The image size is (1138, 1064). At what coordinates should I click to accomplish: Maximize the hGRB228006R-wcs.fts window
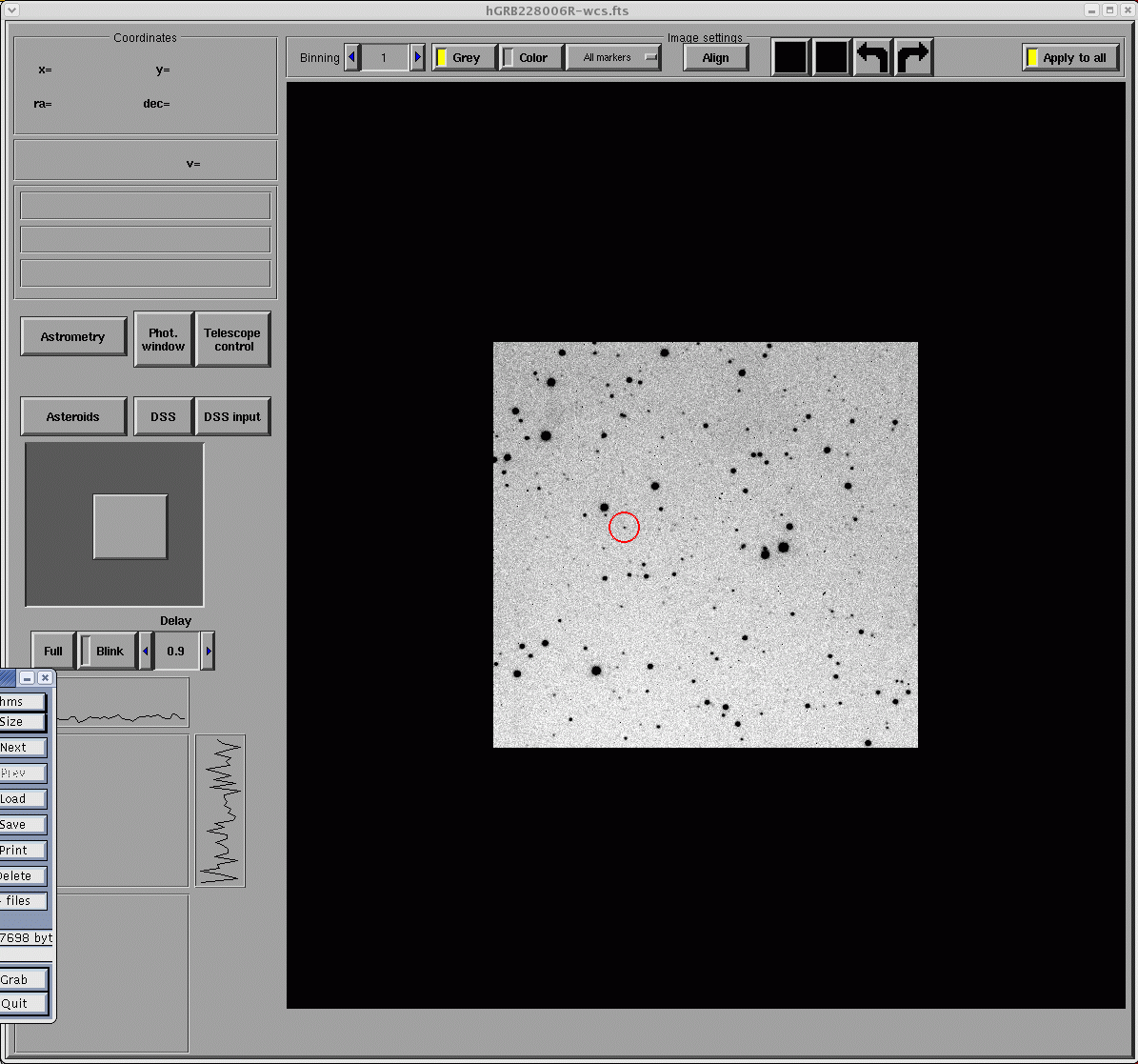tap(1109, 10)
